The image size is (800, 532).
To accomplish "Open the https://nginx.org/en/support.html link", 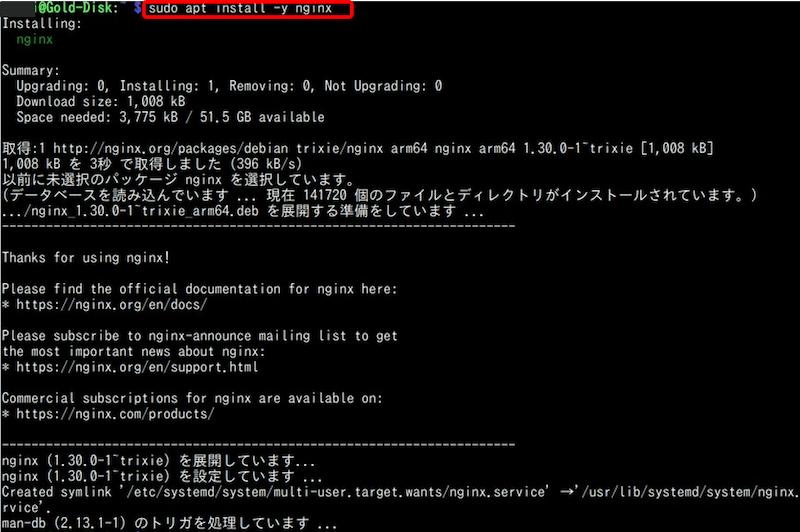I will coord(137,367).
